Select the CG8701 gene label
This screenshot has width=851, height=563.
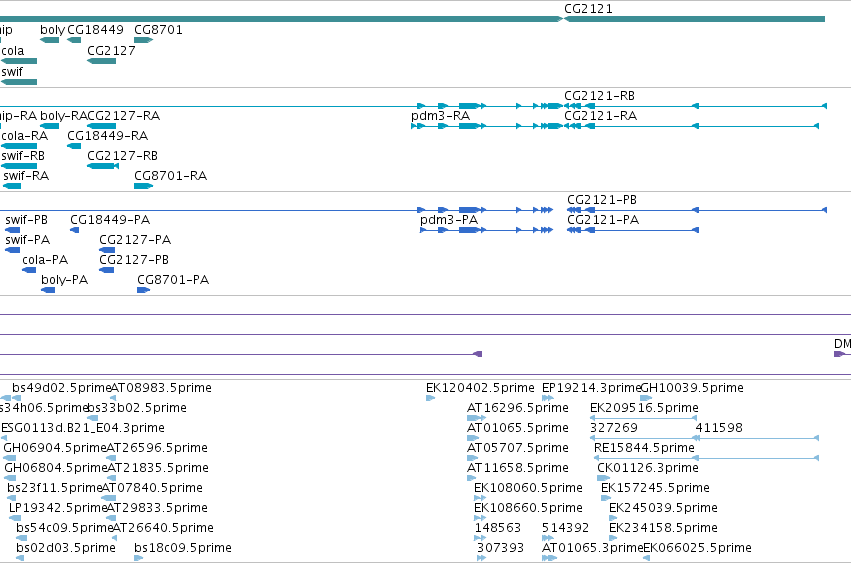coord(158,30)
